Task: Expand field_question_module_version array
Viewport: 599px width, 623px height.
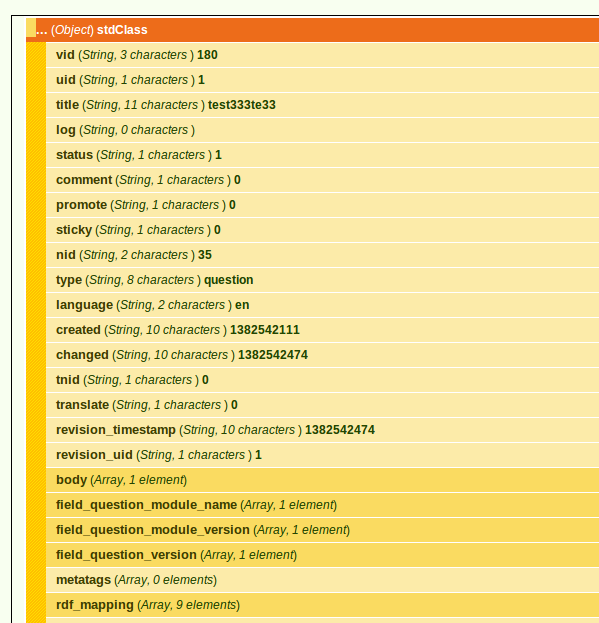Action: coord(323,530)
